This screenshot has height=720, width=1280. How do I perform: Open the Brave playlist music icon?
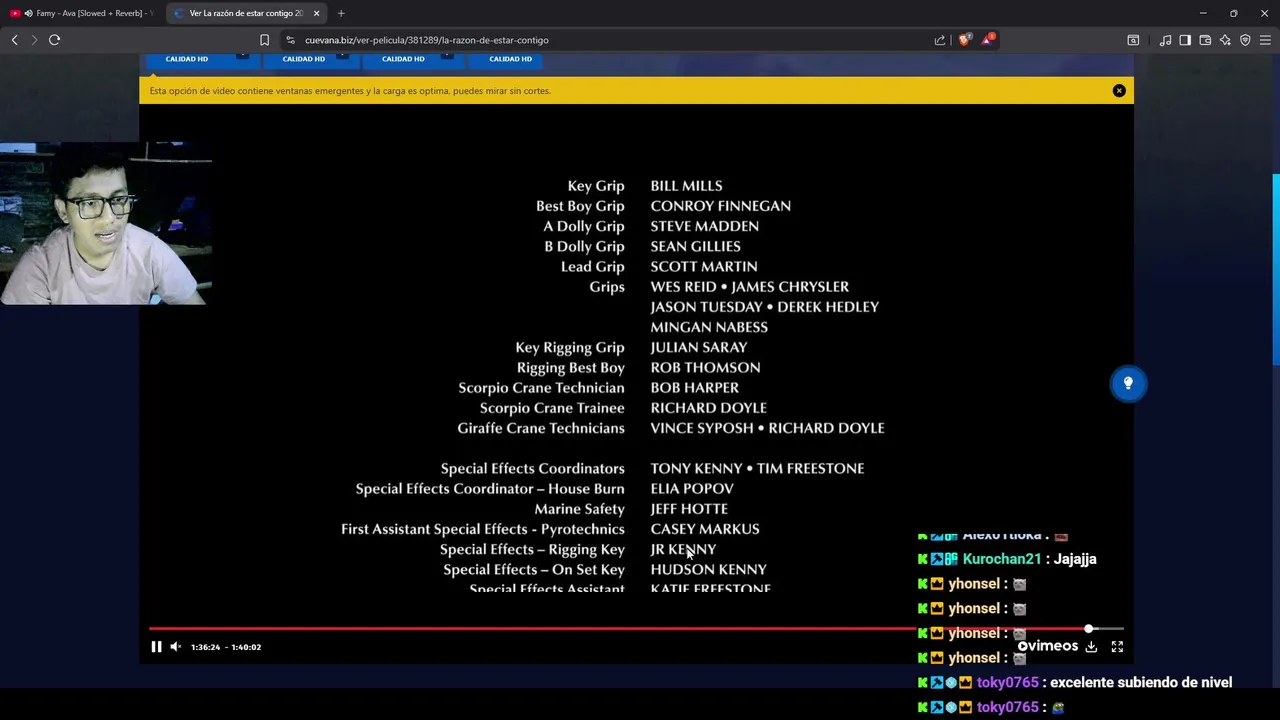click(1165, 40)
